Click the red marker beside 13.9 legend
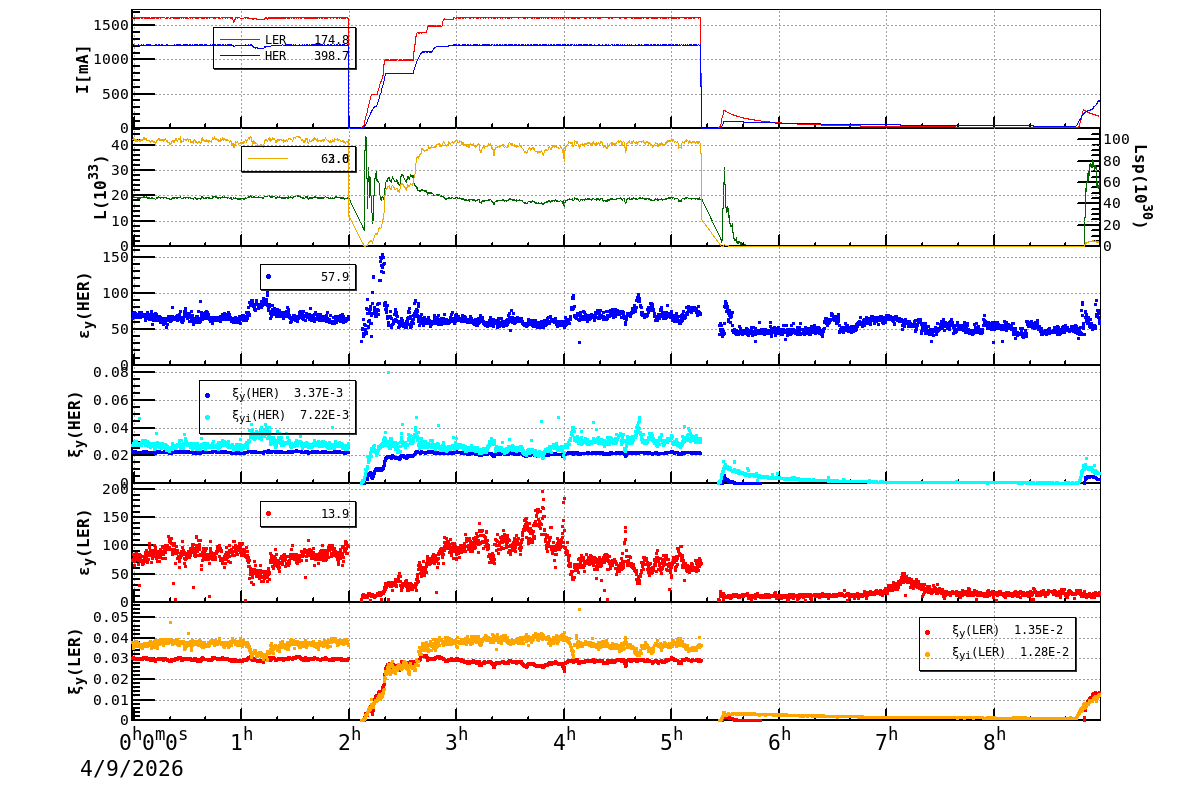Image resolution: width=1200 pixels, height=798 pixels. (268, 513)
